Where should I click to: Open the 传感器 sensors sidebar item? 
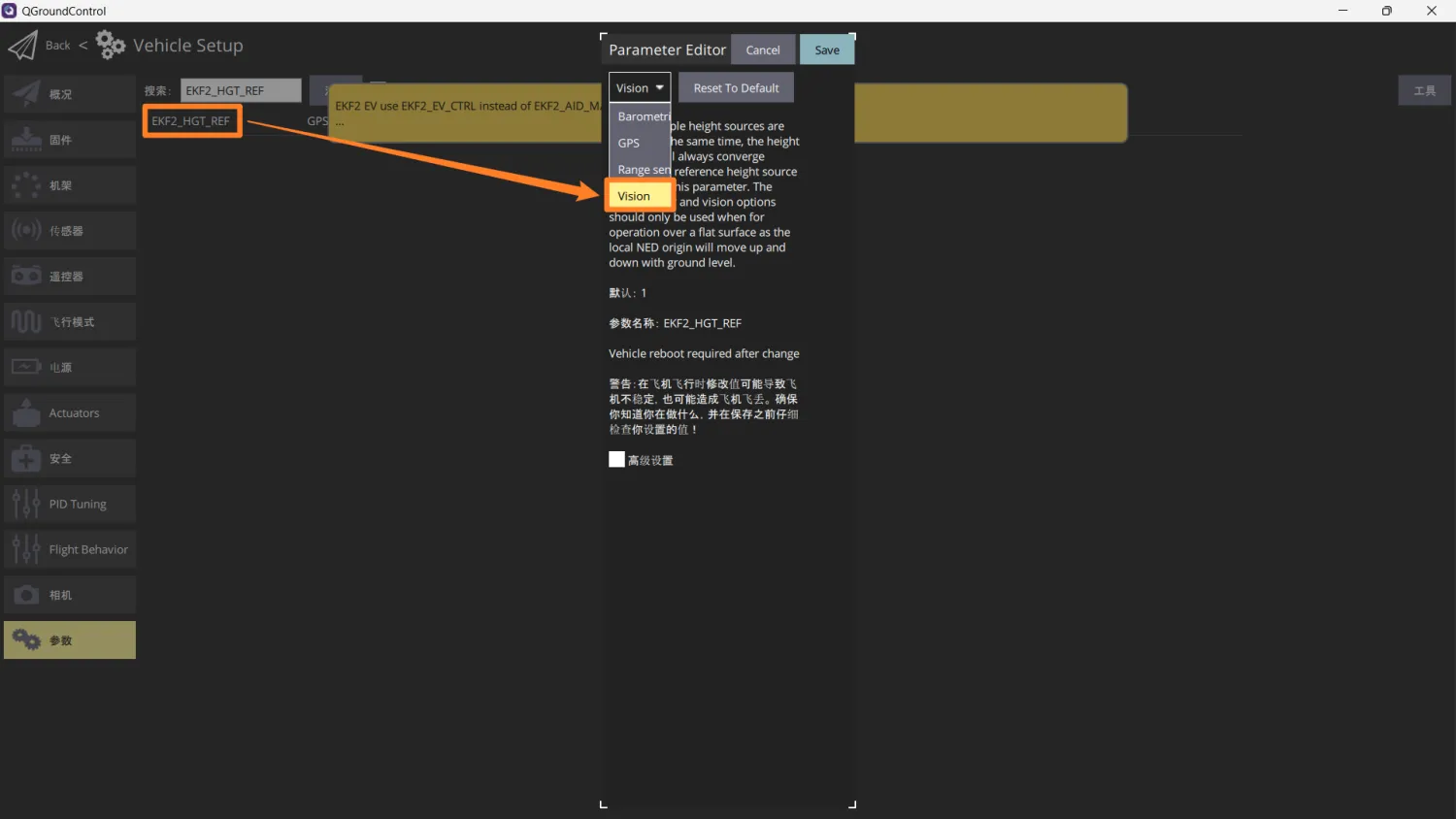tap(70, 231)
